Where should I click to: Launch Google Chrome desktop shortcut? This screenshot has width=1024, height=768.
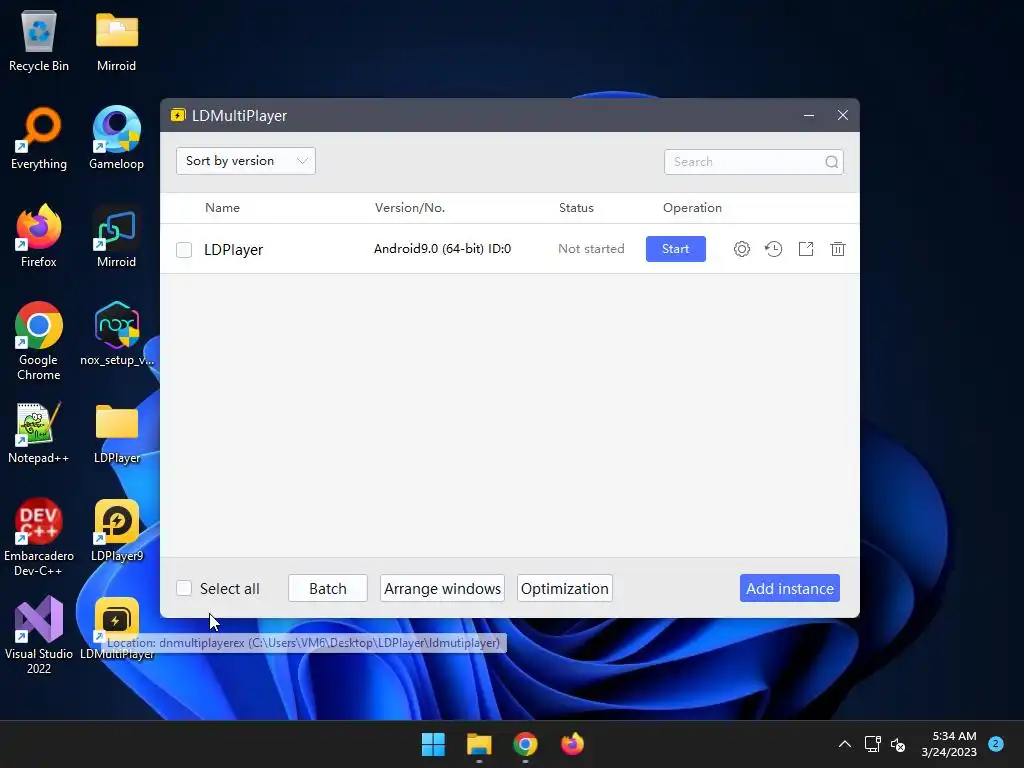coord(39,341)
